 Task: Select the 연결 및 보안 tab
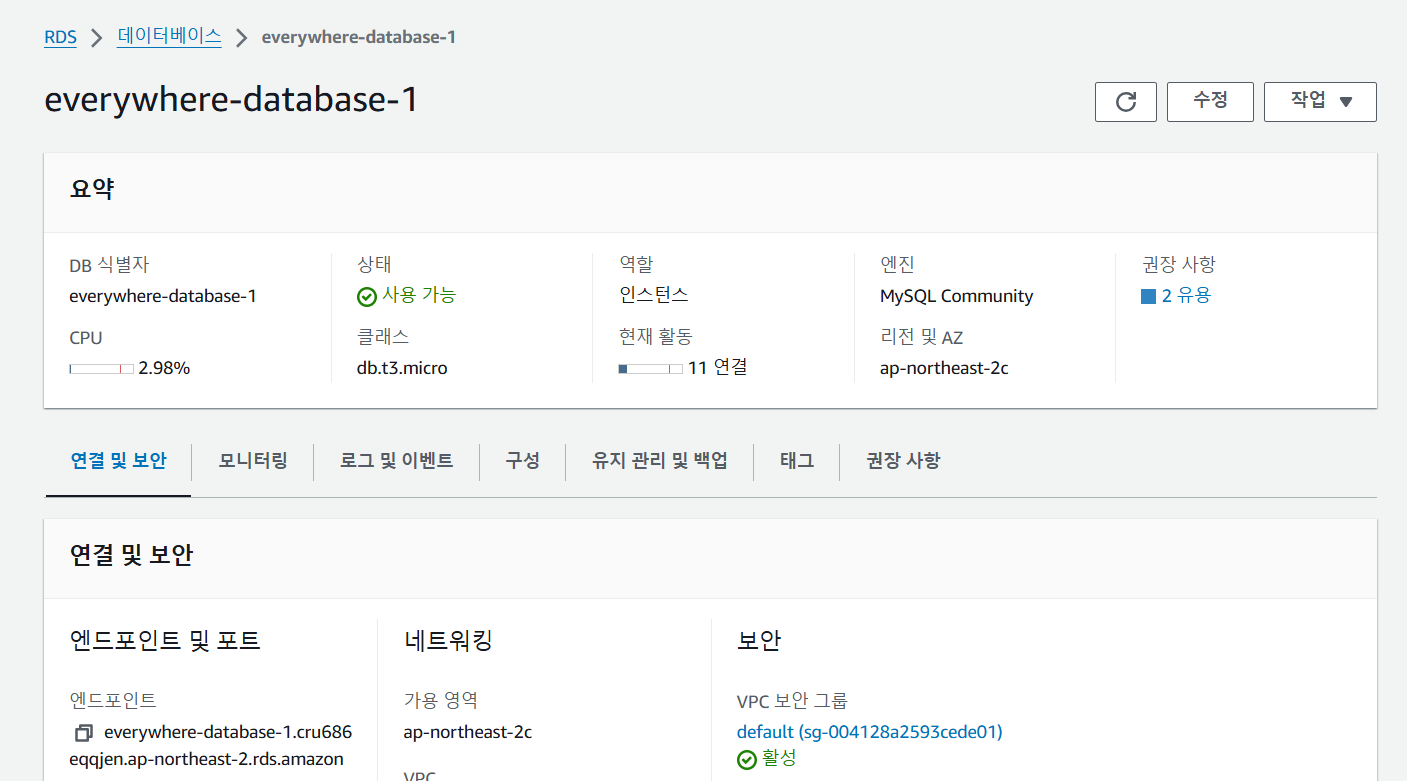[118, 461]
